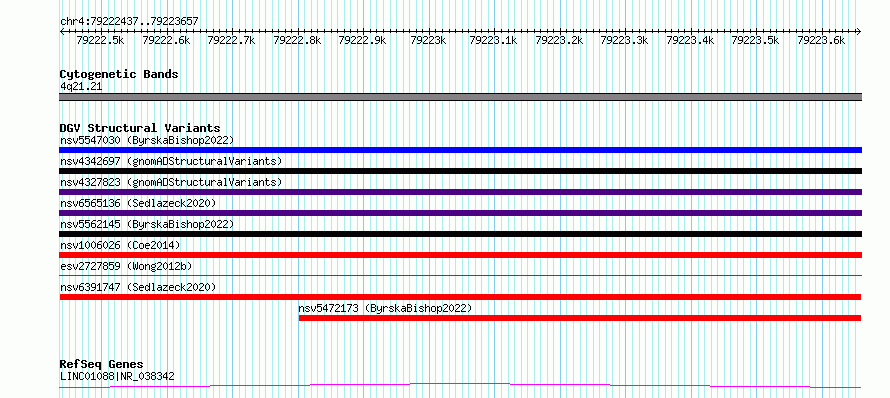This screenshot has width=890, height=398.
Task: Click the 79223.1k ruler tick label
Action: coord(494,40)
